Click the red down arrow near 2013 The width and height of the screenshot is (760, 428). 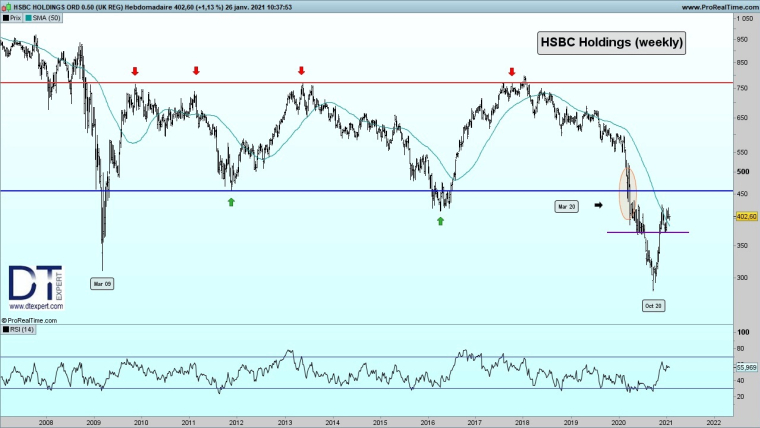point(301,71)
